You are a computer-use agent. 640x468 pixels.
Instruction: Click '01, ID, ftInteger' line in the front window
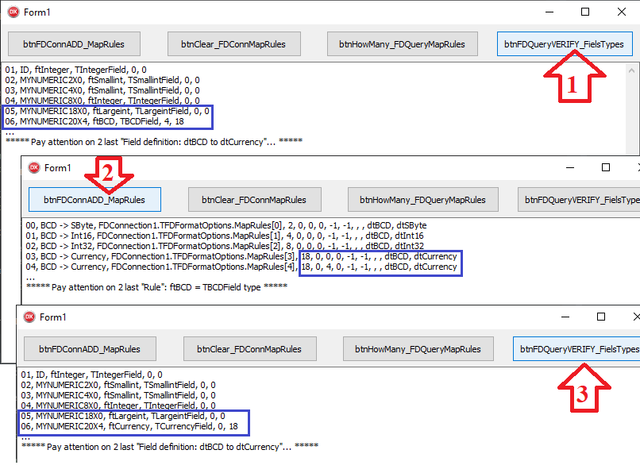pyautogui.click(x=92, y=375)
